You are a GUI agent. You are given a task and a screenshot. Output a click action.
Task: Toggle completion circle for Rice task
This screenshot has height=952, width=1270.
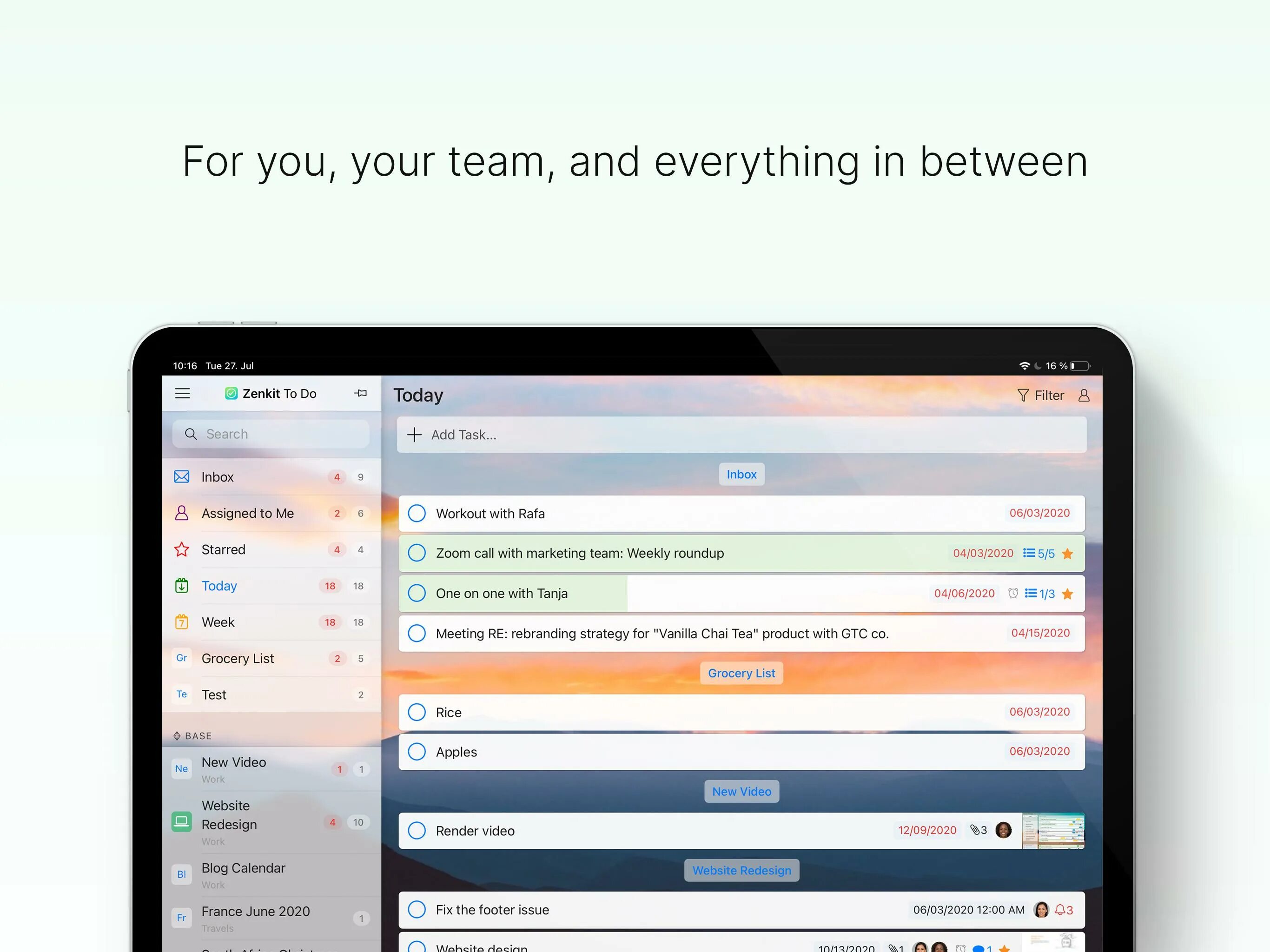tap(418, 712)
